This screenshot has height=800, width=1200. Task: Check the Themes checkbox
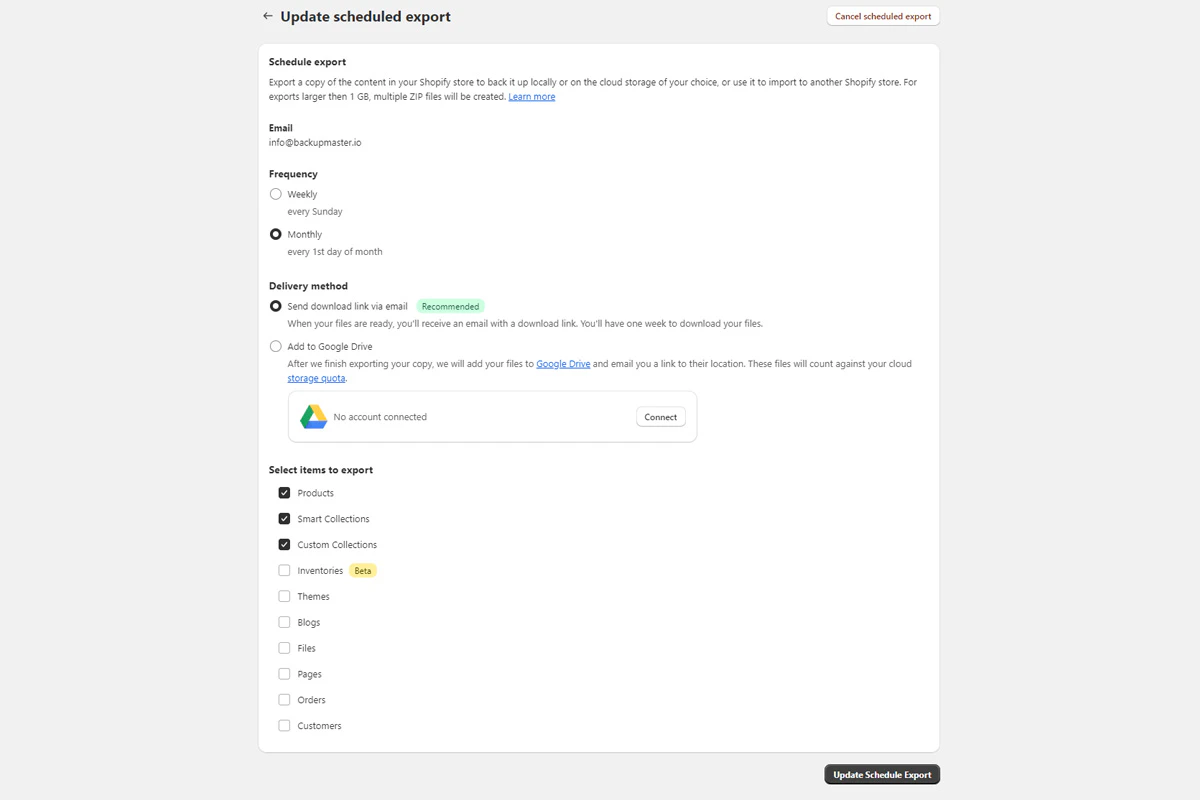click(284, 596)
